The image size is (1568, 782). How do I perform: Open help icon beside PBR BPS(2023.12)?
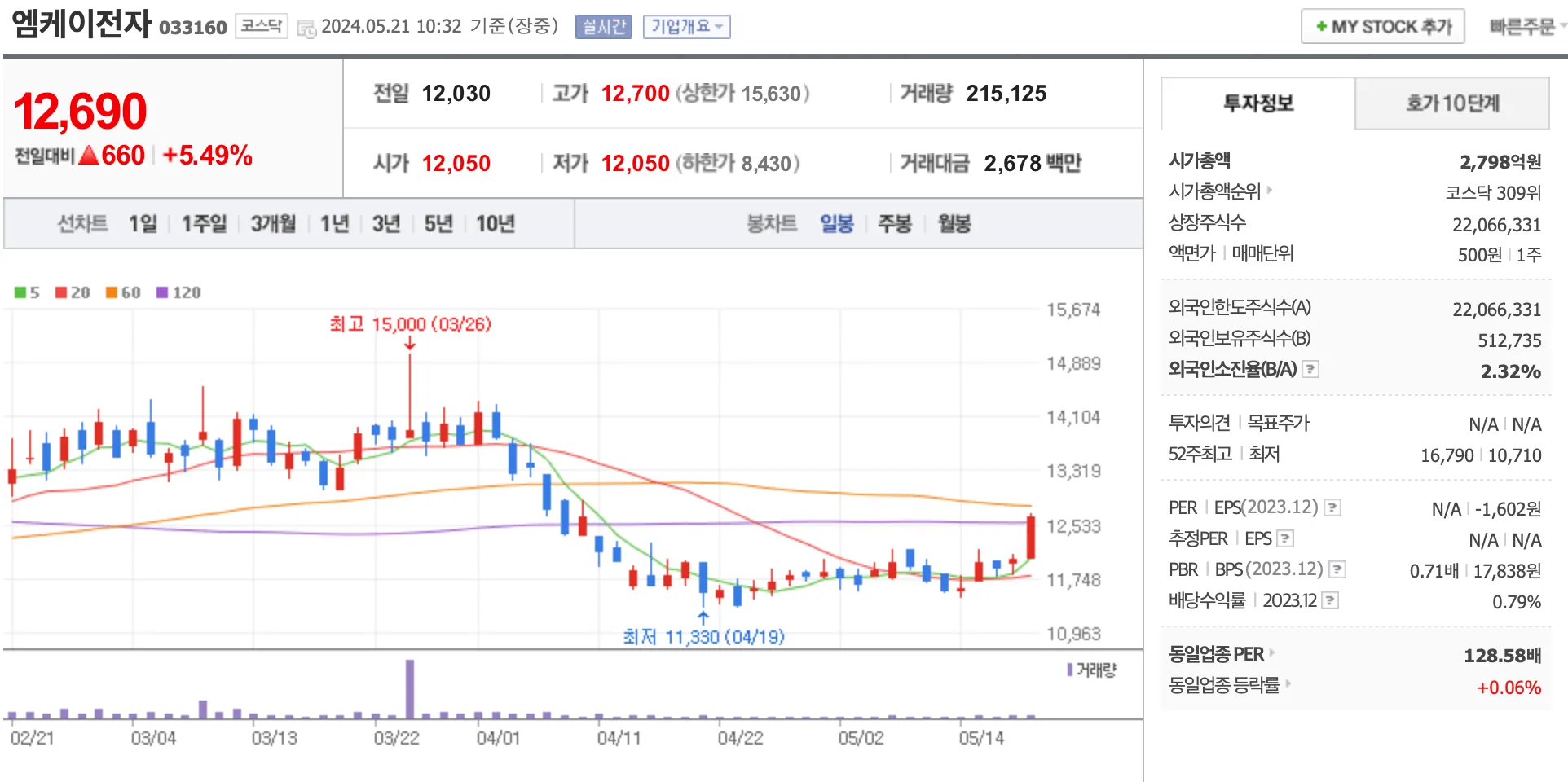click(x=1337, y=569)
